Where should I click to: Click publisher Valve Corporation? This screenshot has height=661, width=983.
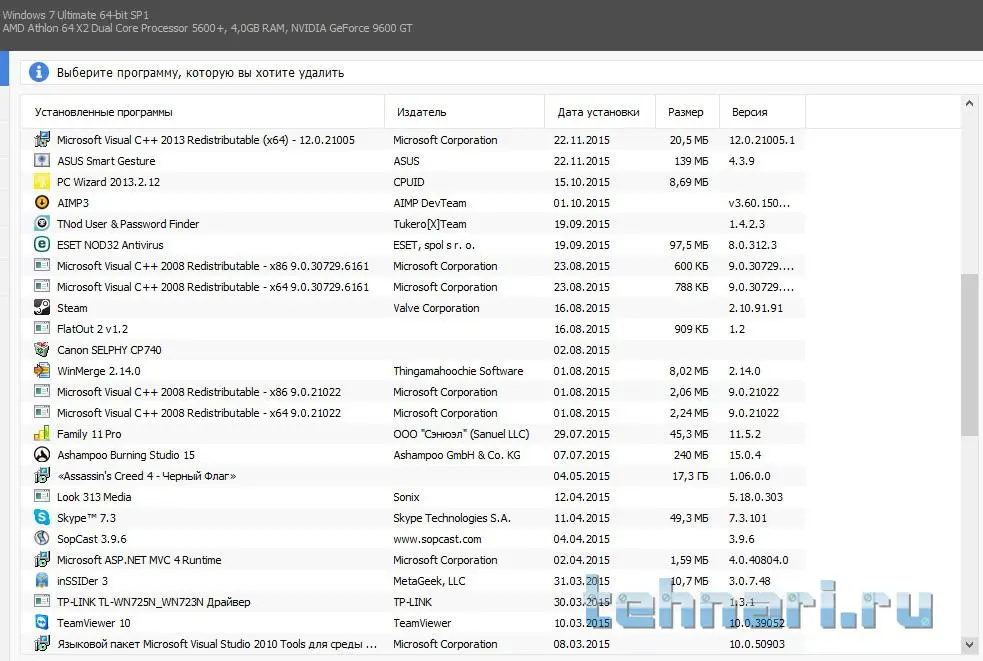point(436,308)
